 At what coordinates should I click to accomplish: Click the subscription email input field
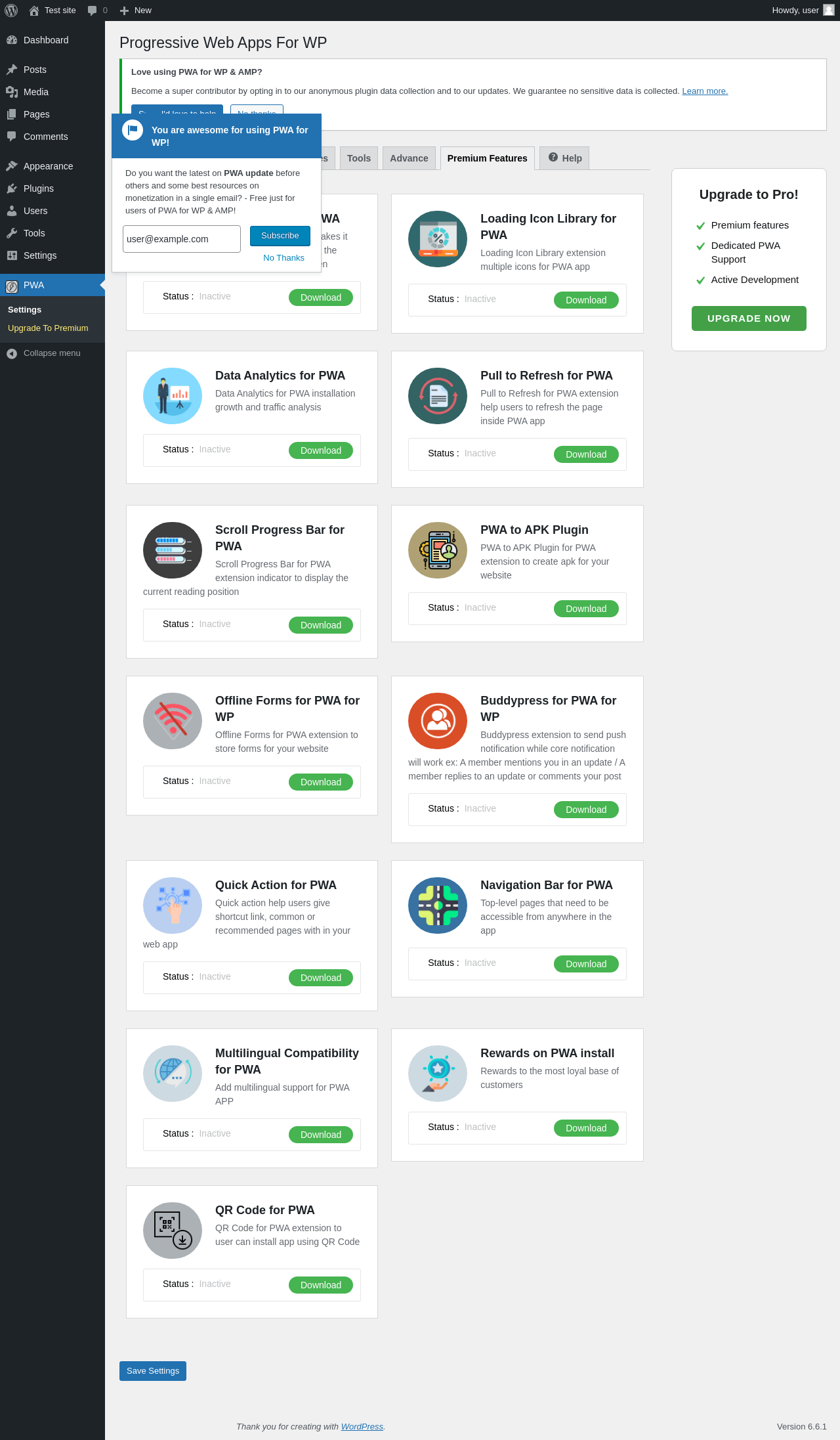(182, 239)
